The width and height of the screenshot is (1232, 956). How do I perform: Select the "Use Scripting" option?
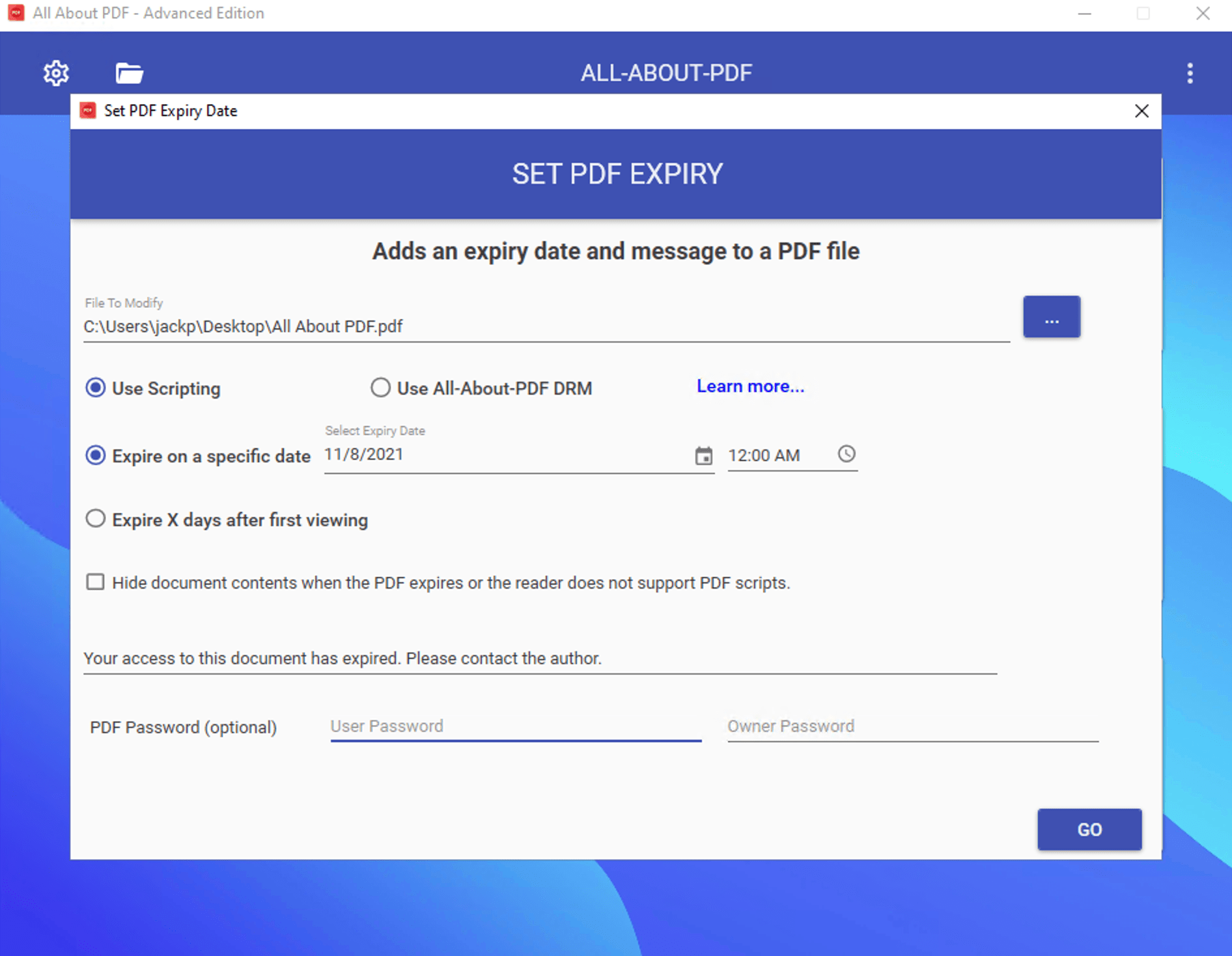95,387
